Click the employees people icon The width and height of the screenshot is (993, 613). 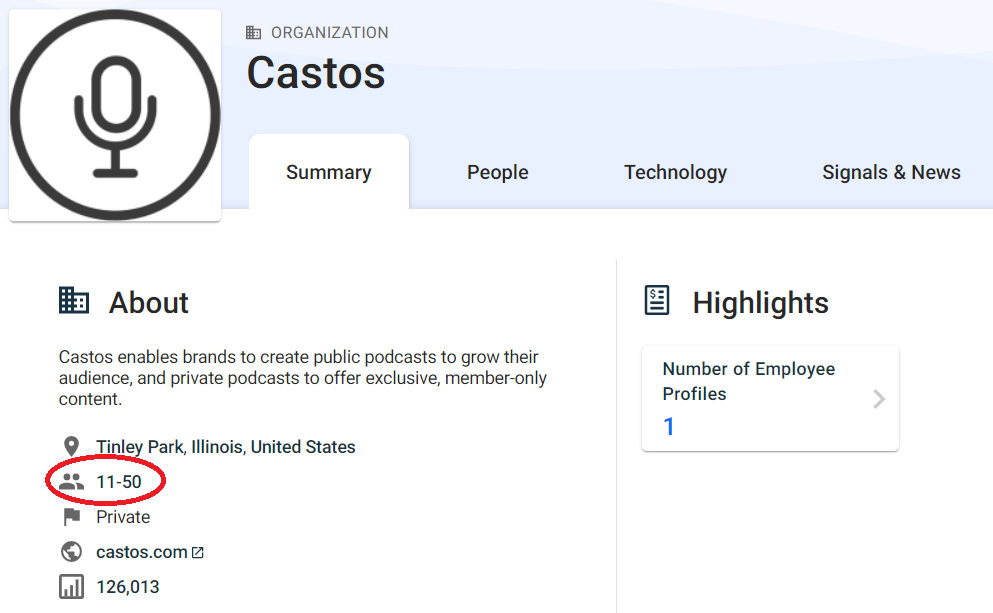pyautogui.click(x=71, y=482)
